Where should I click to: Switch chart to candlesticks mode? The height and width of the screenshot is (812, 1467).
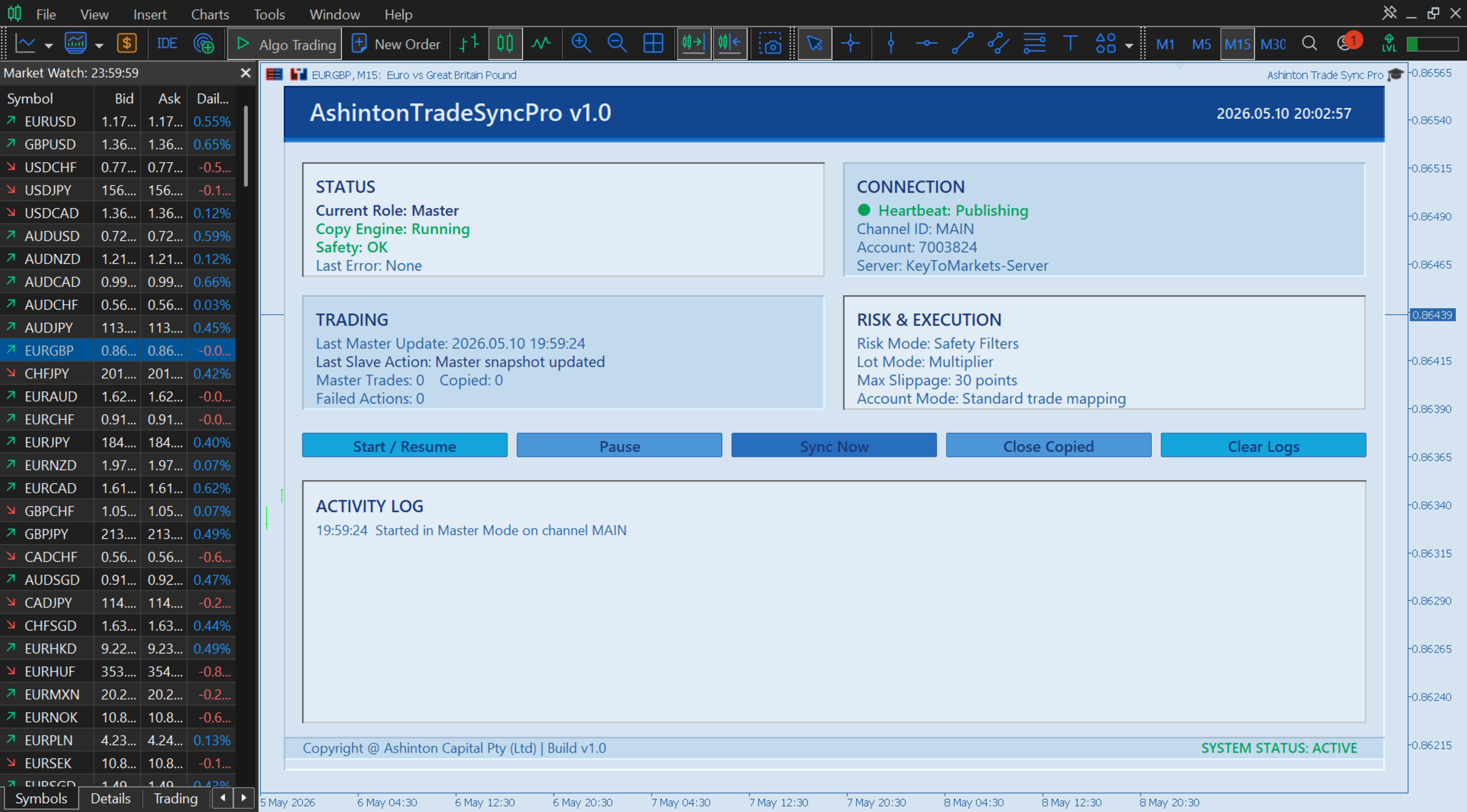(505, 44)
